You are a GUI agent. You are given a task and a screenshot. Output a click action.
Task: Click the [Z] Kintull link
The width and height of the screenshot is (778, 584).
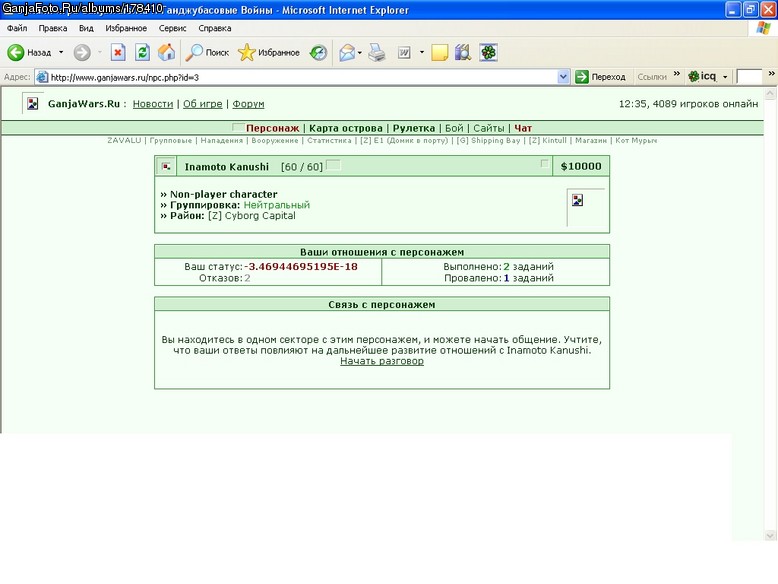click(x=547, y=140)
